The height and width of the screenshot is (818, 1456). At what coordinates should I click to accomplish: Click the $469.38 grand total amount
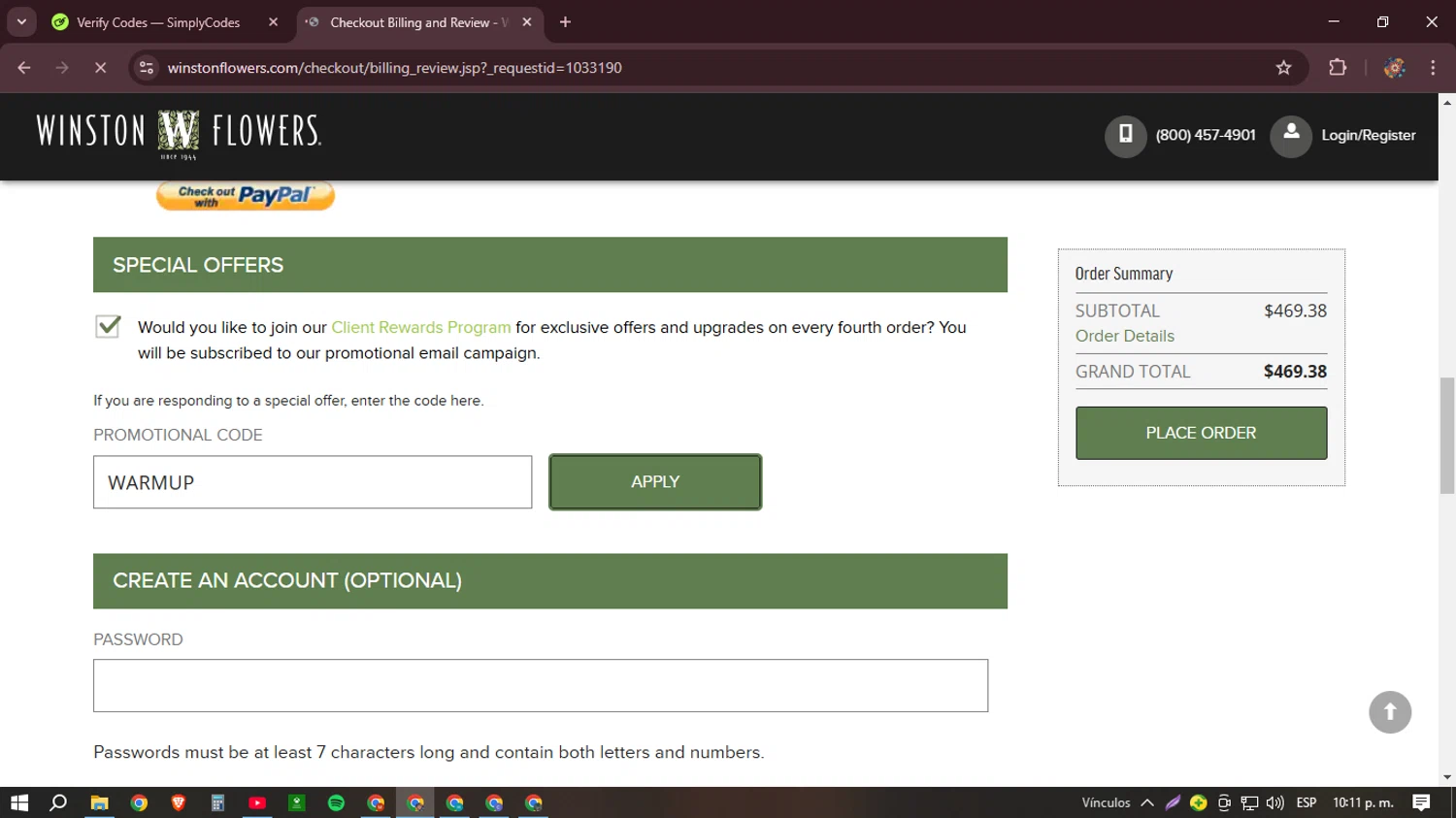[1295, 372]
